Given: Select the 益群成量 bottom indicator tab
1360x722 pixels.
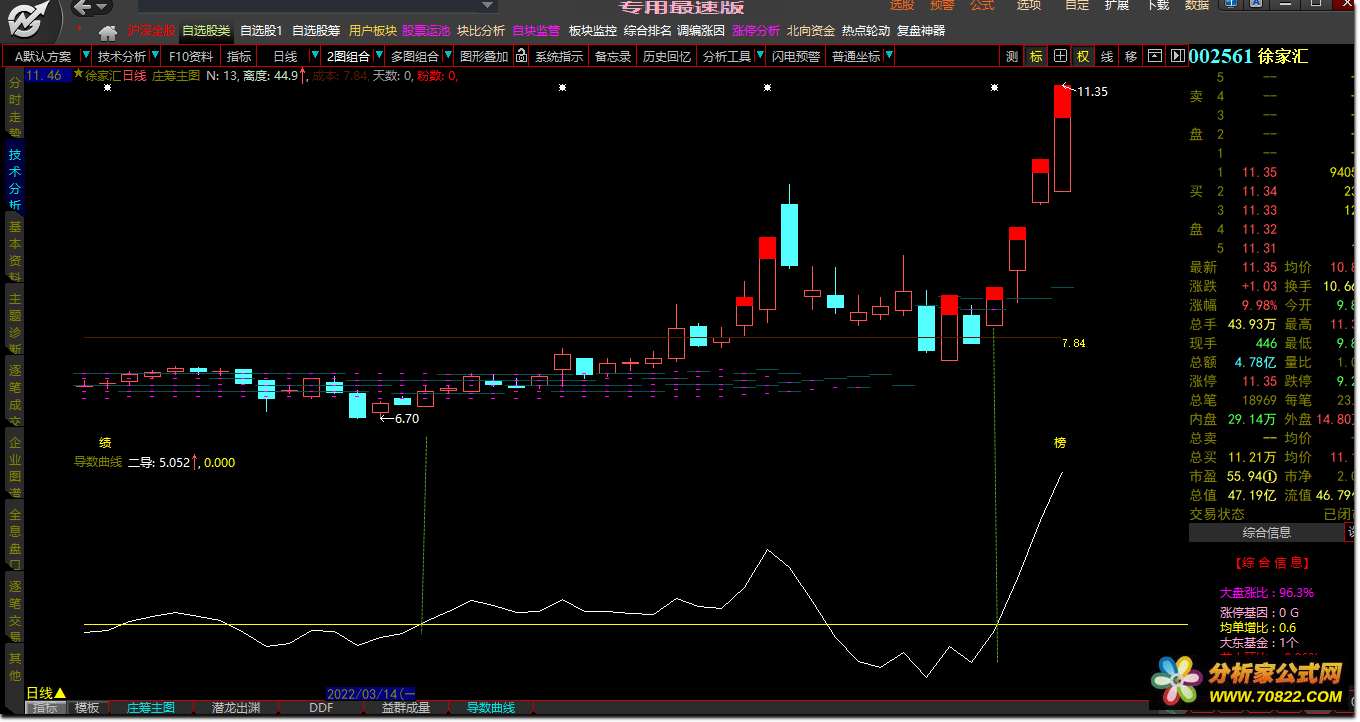Looking at the screenshot, I should 406,708.
